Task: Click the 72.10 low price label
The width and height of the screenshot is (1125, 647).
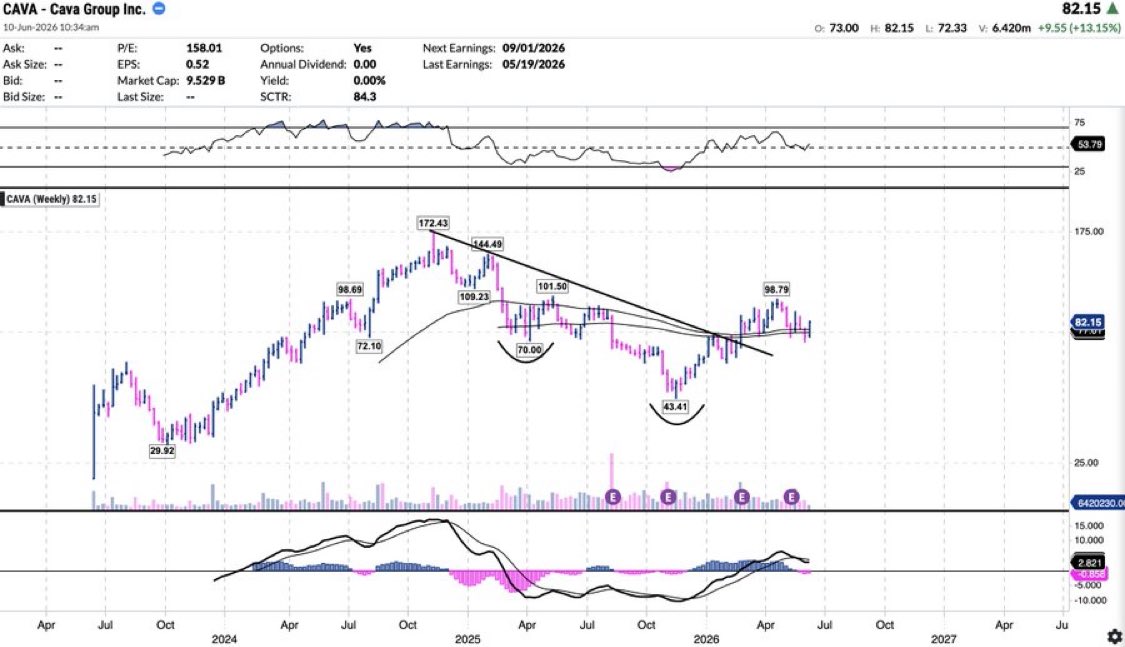Action: coord(369,346)
